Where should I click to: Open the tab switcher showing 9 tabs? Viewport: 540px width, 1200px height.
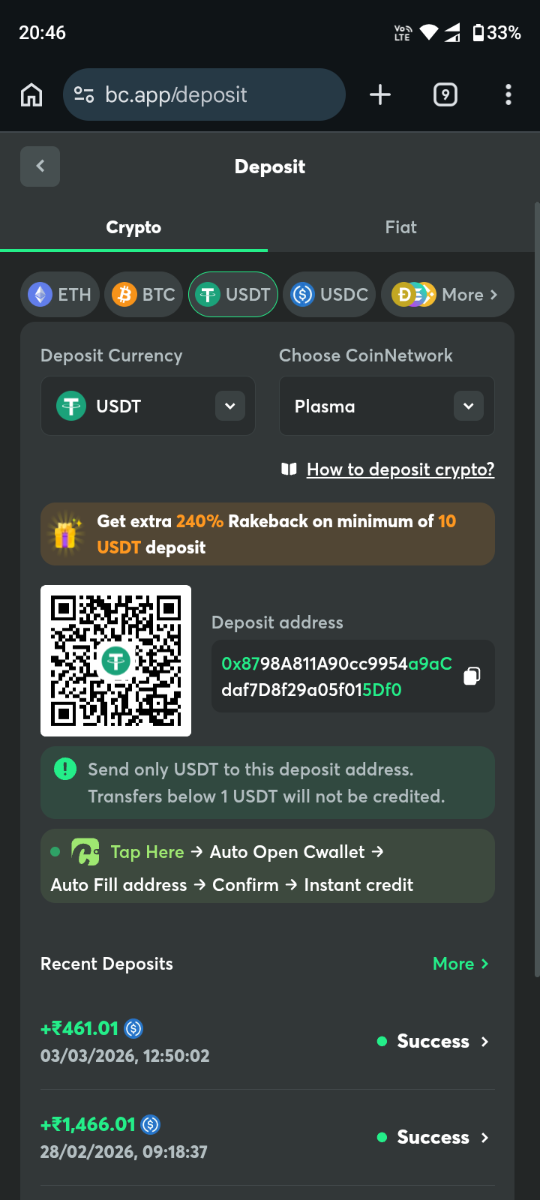pos(445,95)
